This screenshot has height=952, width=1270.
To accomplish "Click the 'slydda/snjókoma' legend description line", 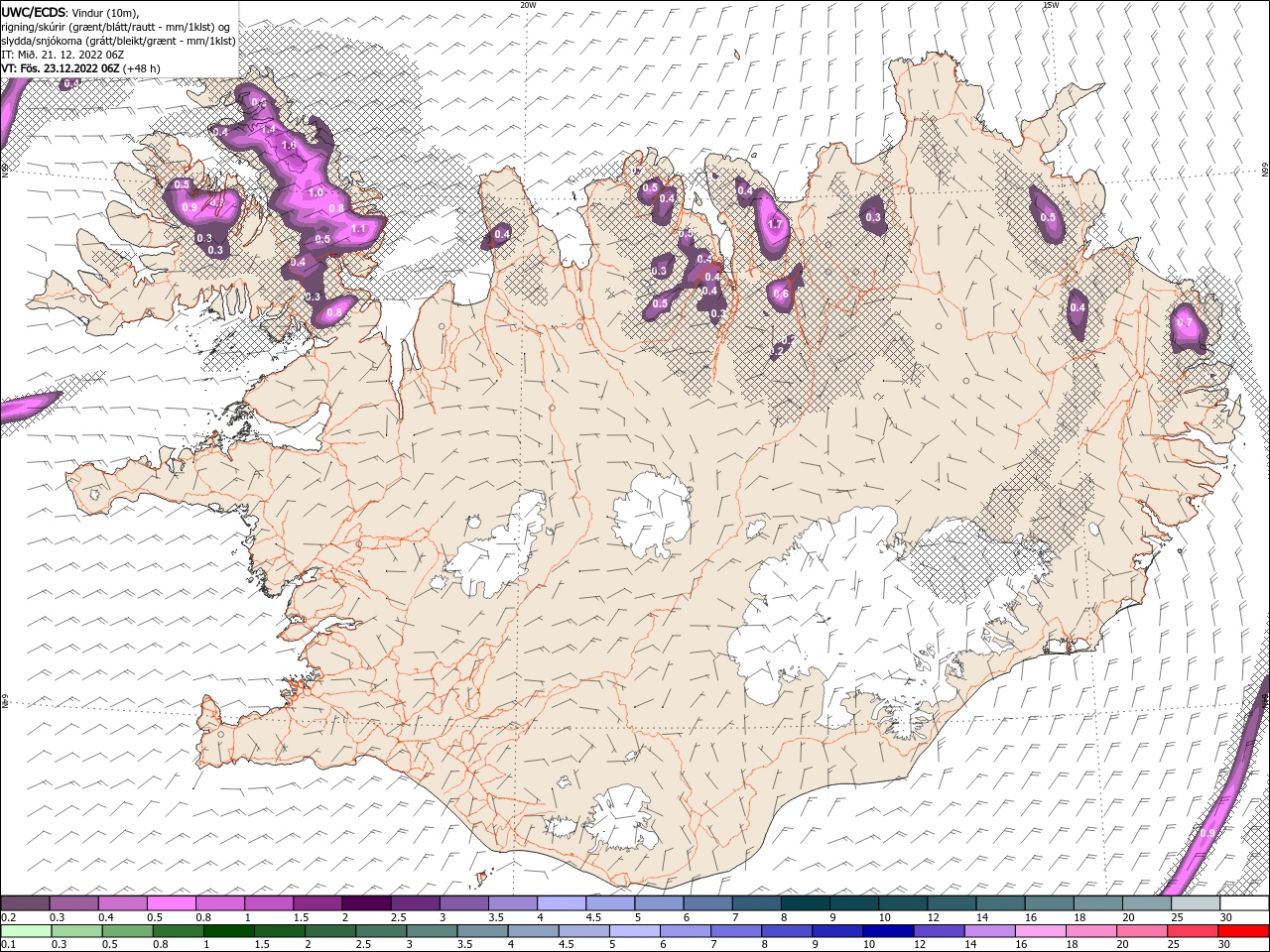I will tap(118, 40).
